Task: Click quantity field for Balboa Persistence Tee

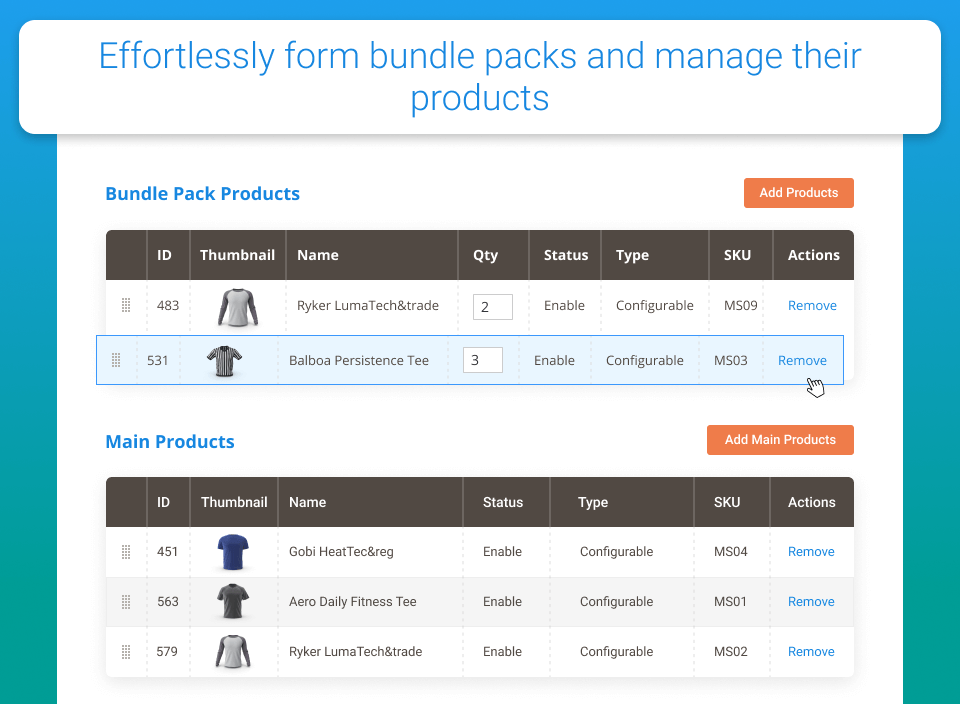Action: pyautogui.click(x=483, y=360)
